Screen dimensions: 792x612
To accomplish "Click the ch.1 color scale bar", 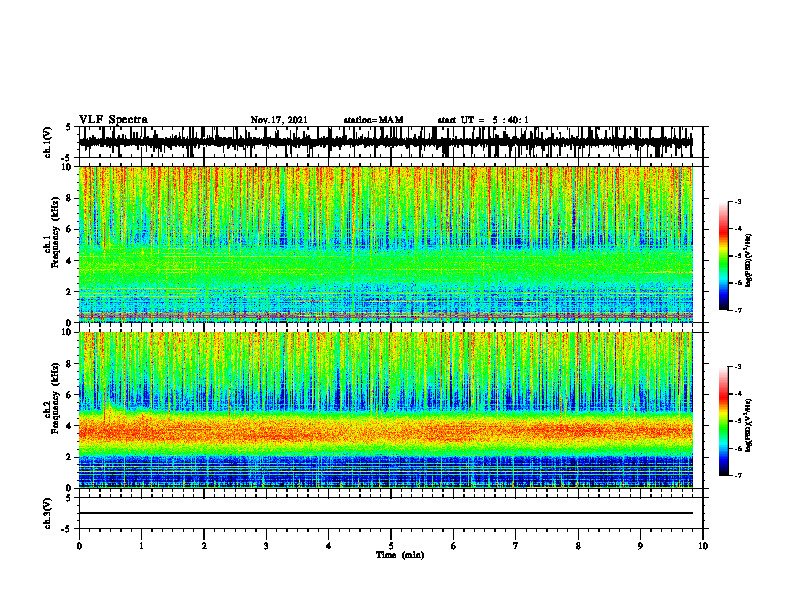I will pos(724,256).
